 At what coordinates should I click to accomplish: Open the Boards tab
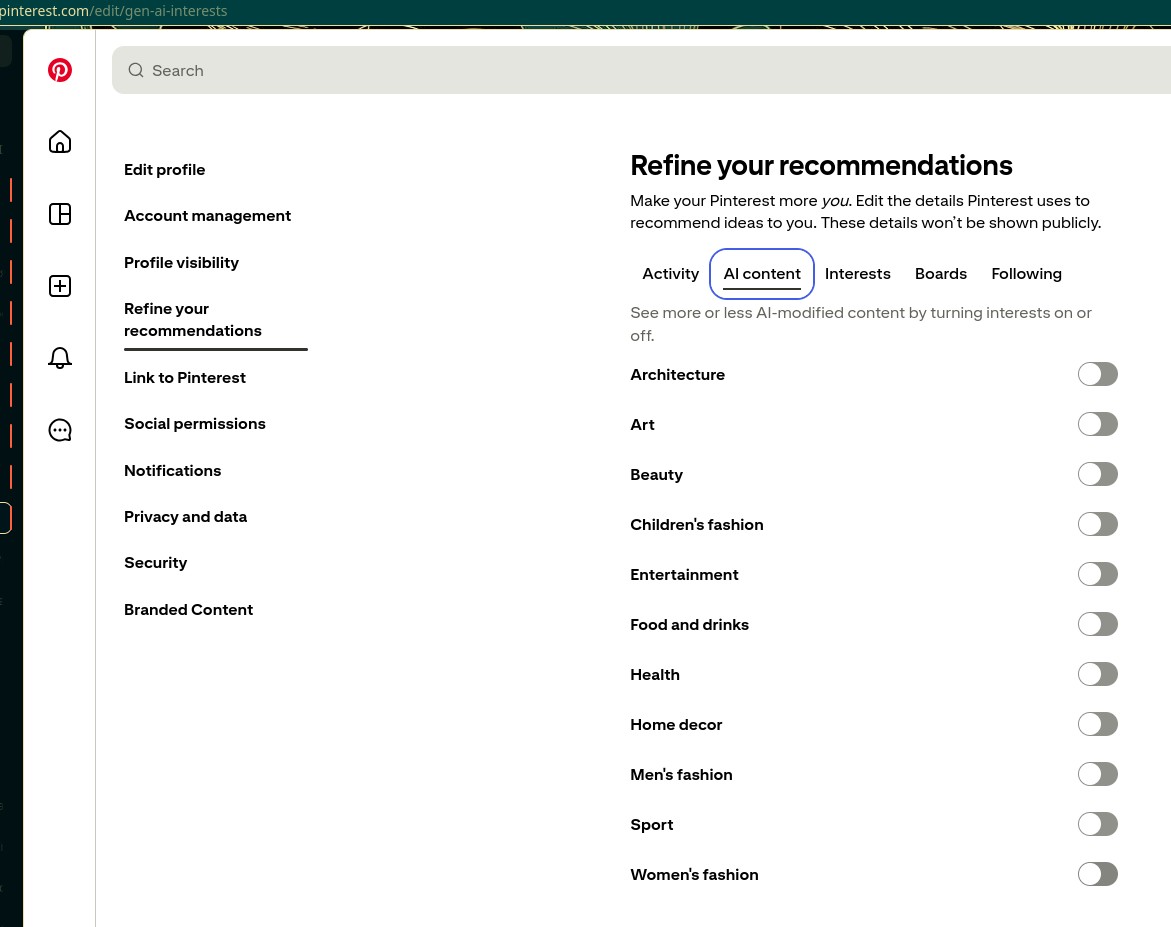941,274
